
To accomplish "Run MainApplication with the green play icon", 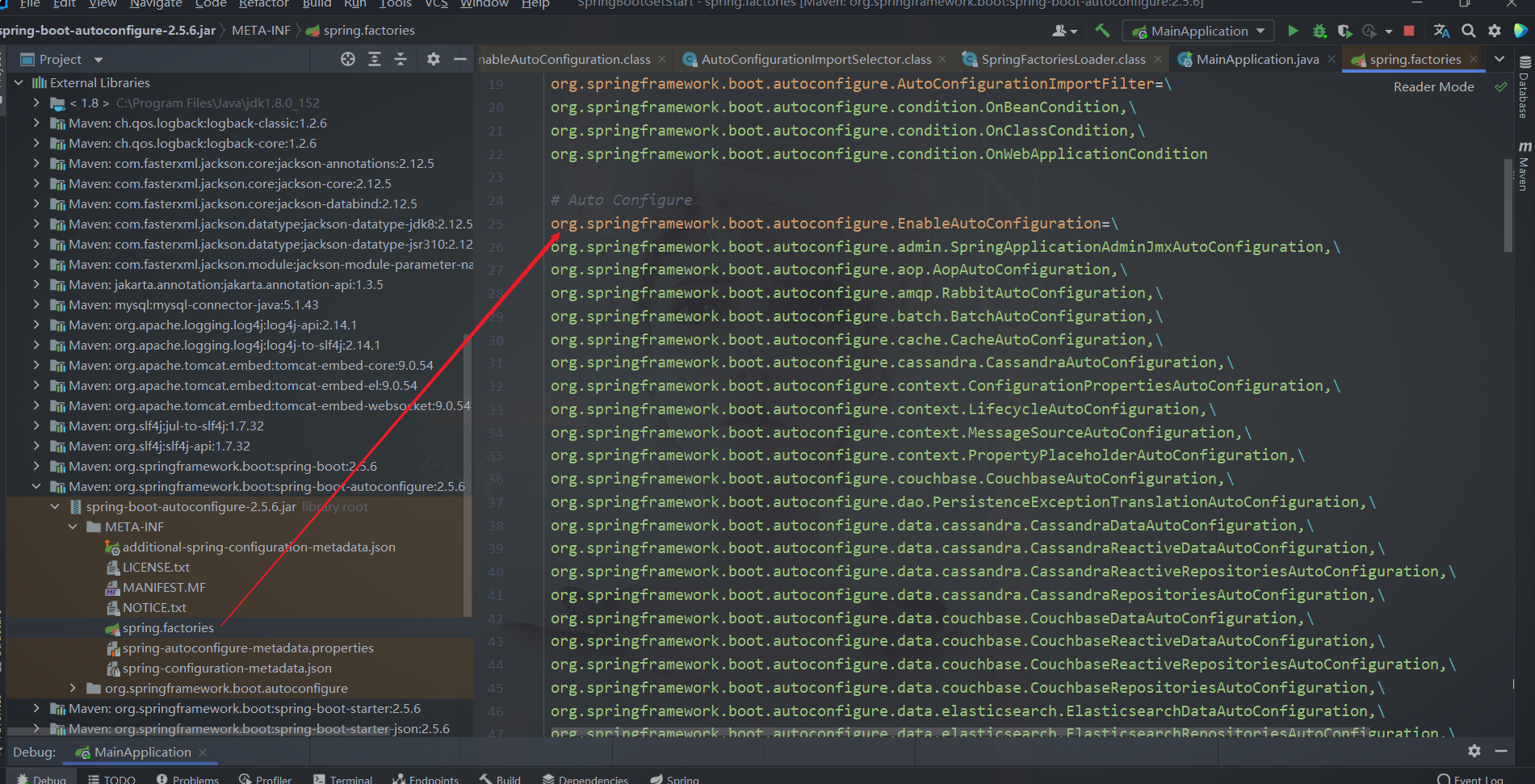I will coord(1293,31).
